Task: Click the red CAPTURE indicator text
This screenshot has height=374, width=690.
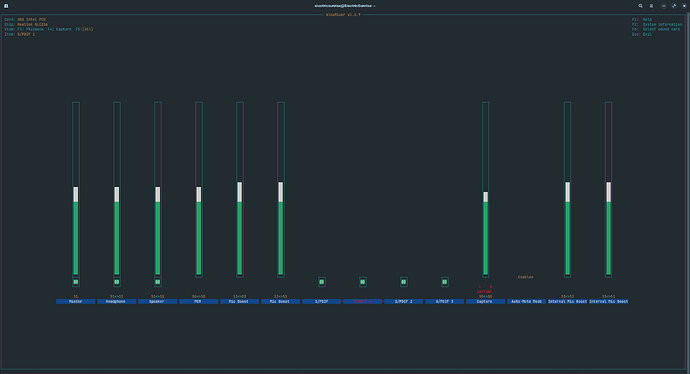Action: 485,292
